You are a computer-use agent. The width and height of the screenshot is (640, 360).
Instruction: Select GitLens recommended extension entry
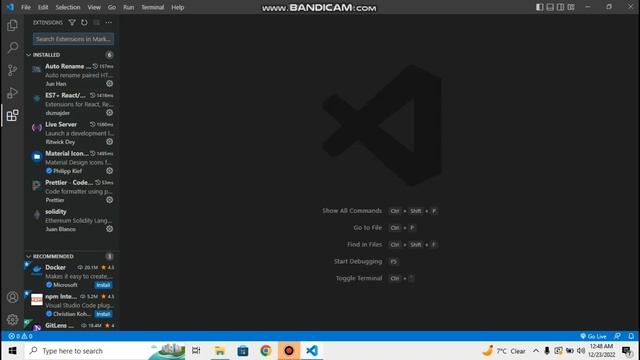[72, 326]
